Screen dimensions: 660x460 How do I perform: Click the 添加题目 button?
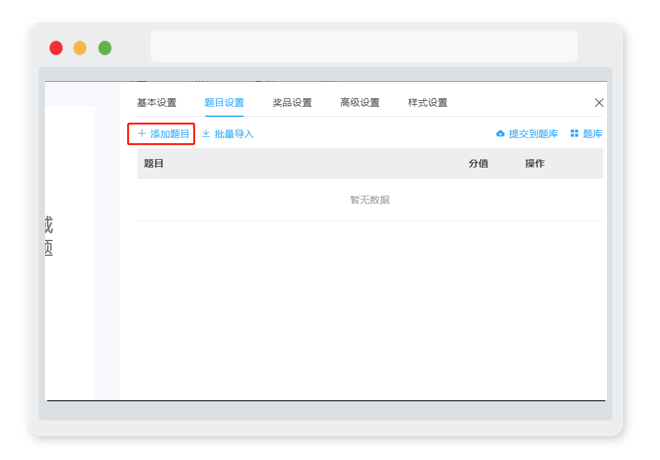(x=161, y=134)
